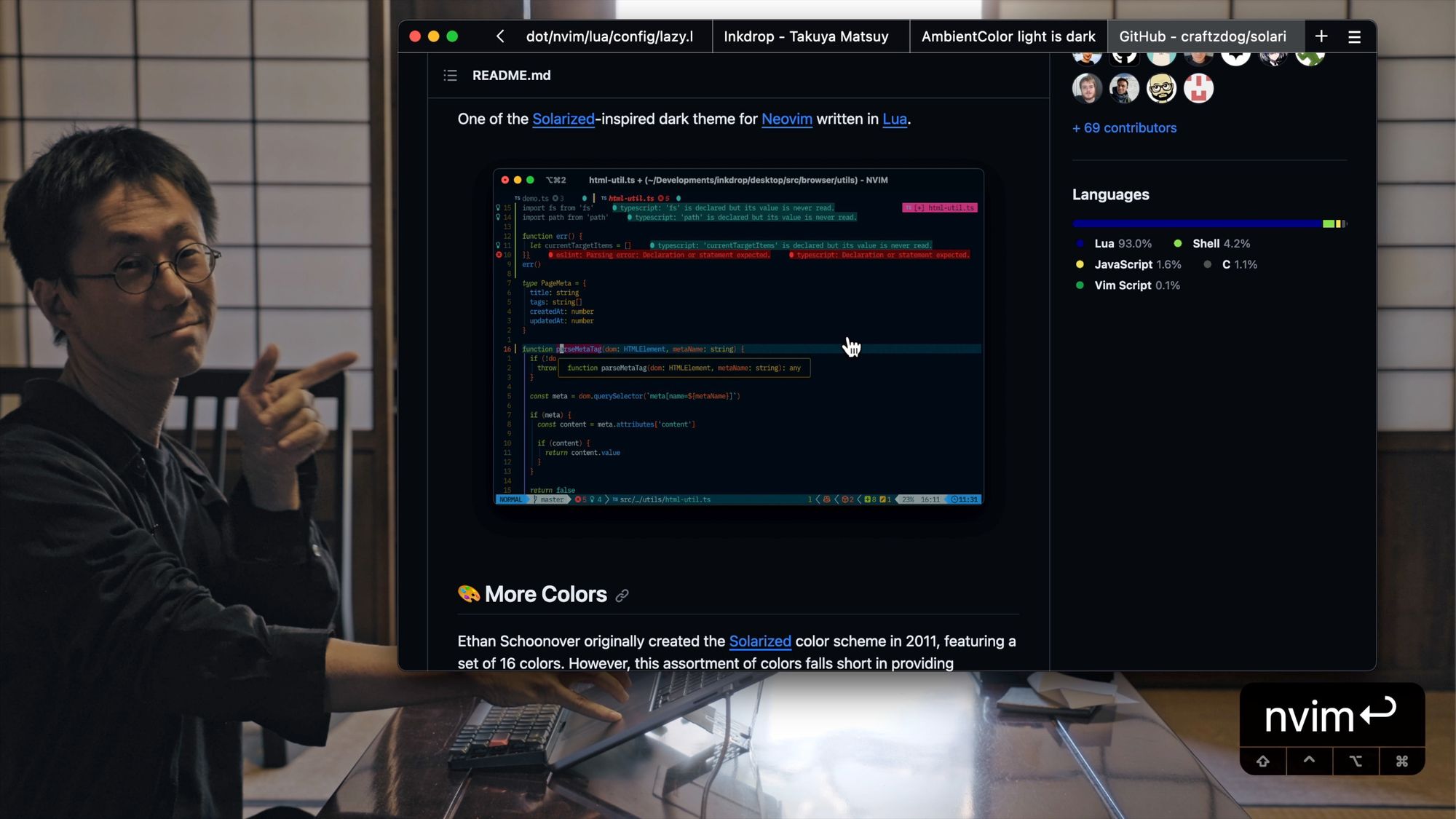Image resolution: width=1456 pixels, height=819 pixels.
Task: Show all 69 contributors
Action: [1123, 127]
